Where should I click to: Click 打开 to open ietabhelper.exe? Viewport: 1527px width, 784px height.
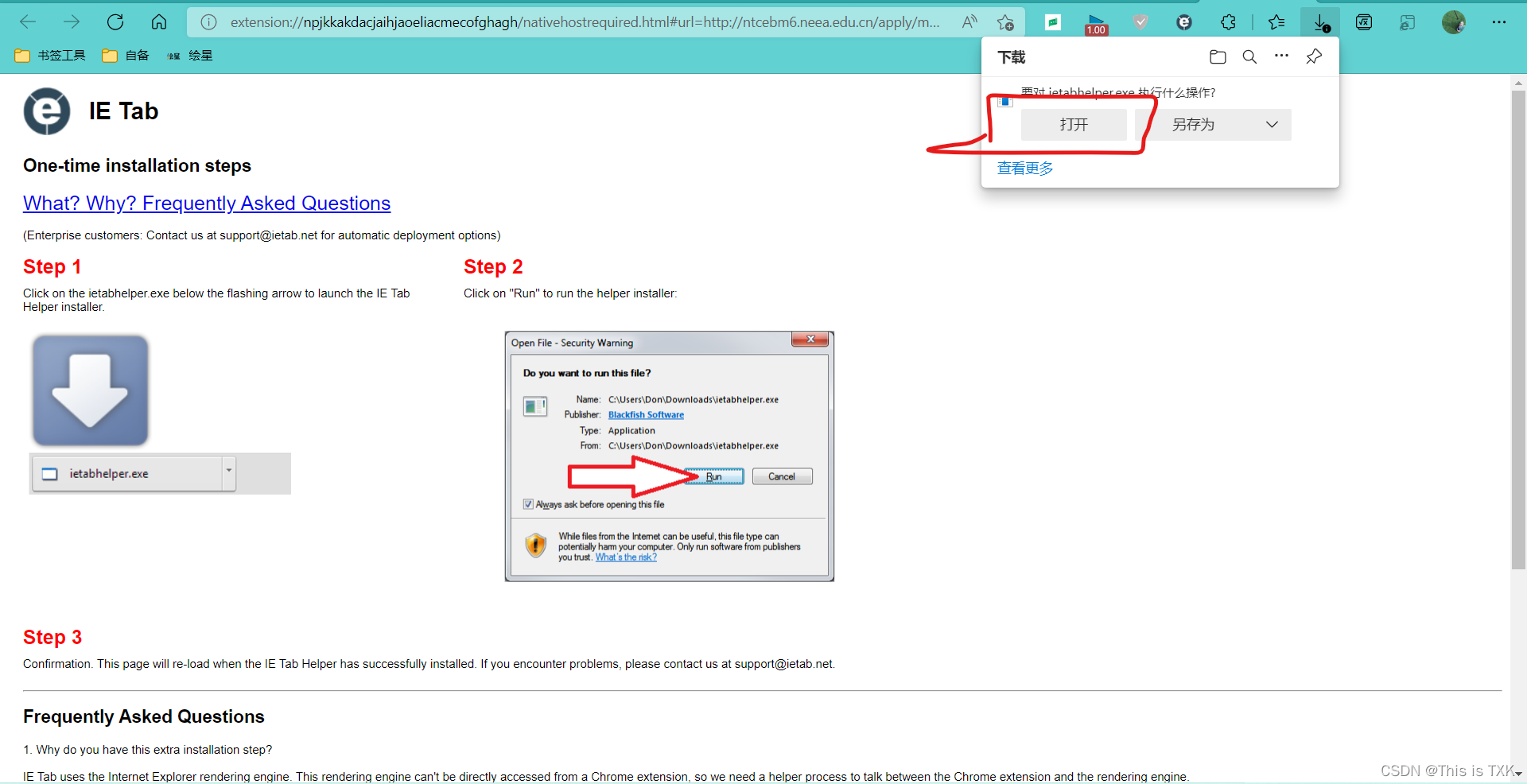pyautogui.click(x=1074, y=125)
